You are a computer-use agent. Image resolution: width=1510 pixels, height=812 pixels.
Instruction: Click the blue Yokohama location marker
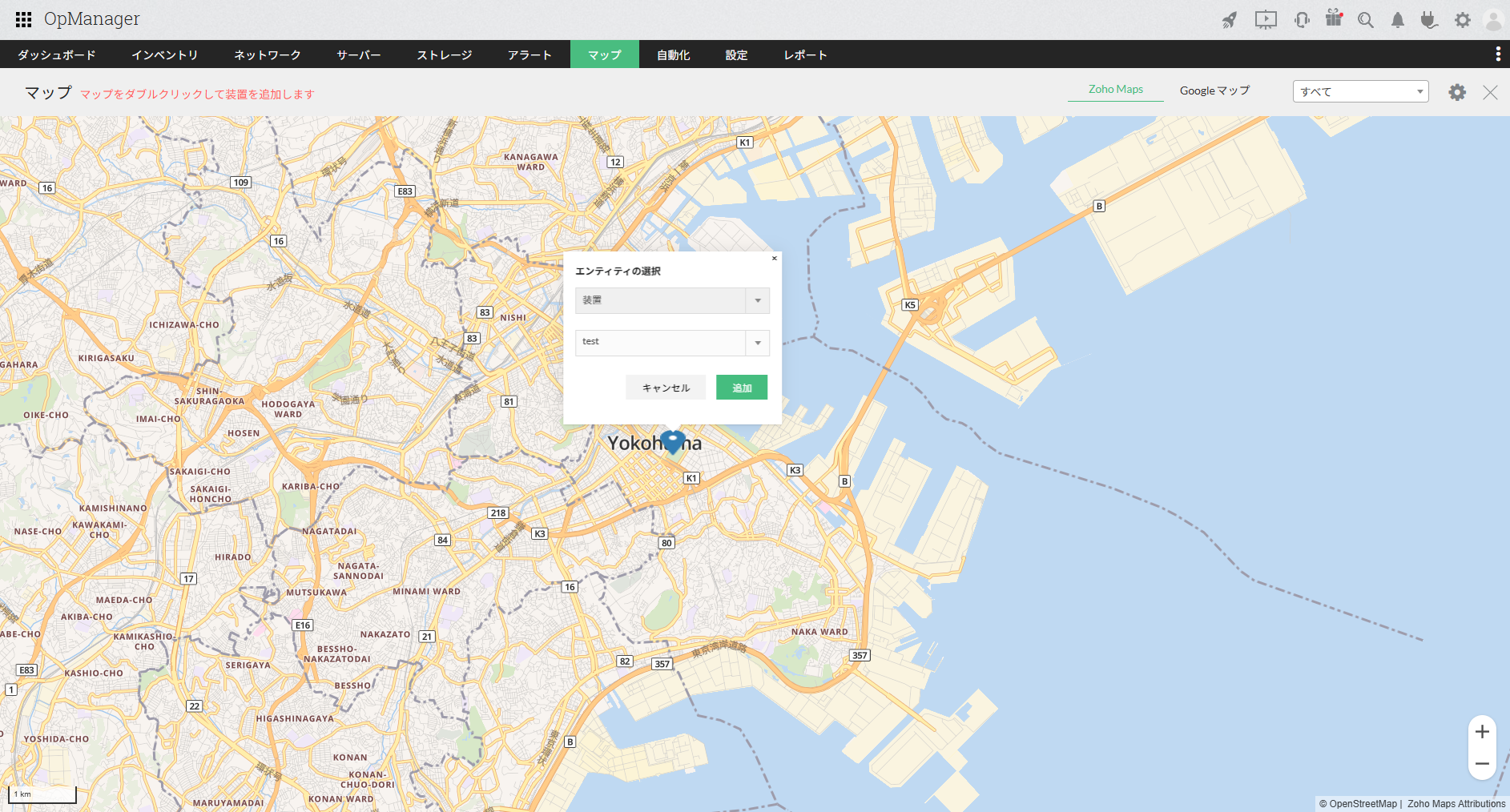[673, 442]
